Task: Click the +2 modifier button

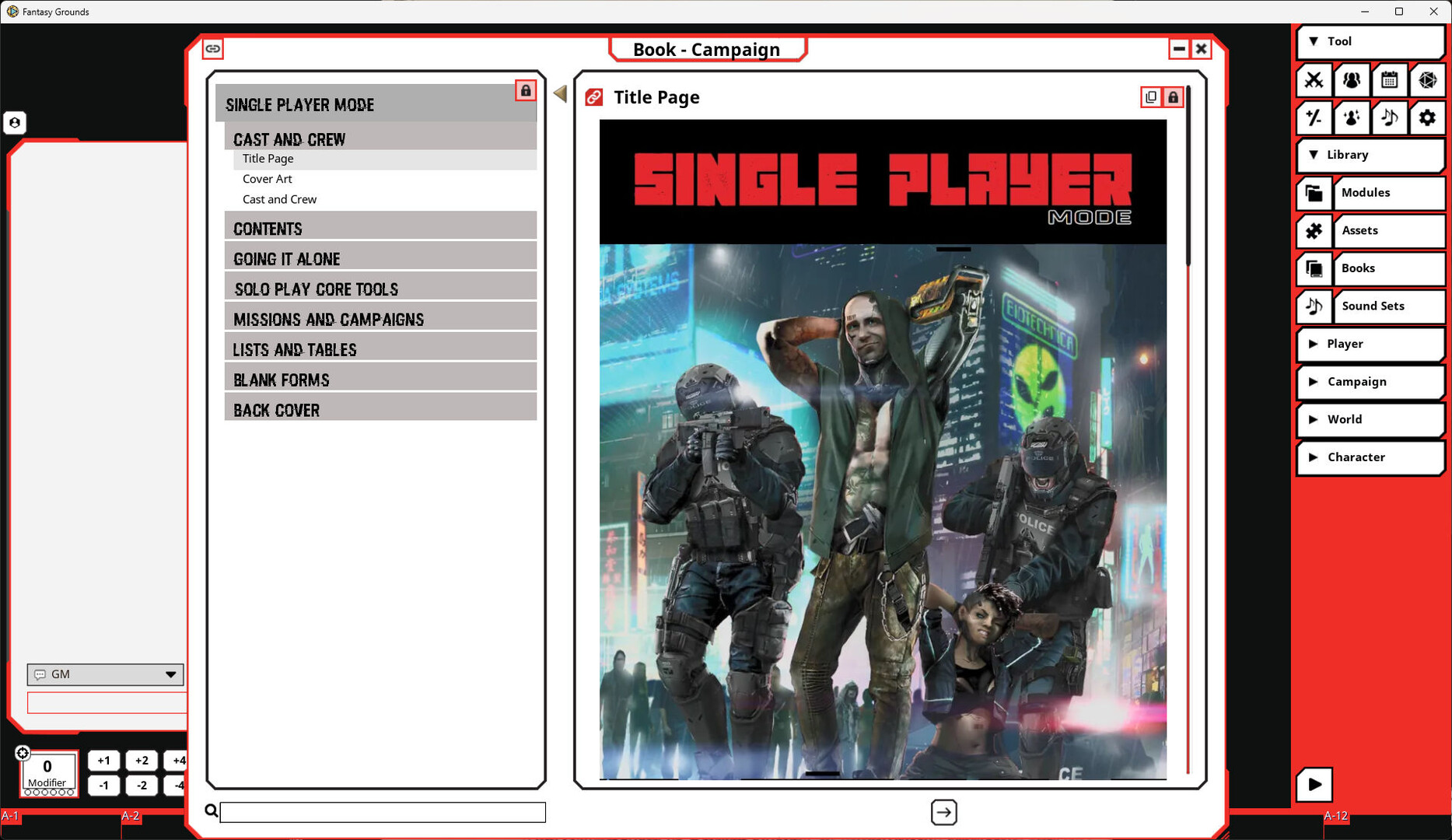Action: pos(142,761)
